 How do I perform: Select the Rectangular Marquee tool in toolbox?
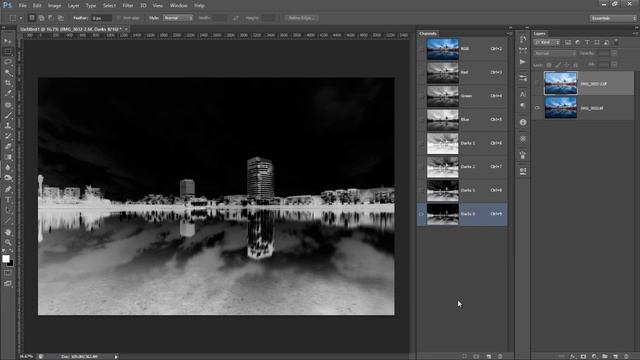pyautogui.click(x=8, y=52)
